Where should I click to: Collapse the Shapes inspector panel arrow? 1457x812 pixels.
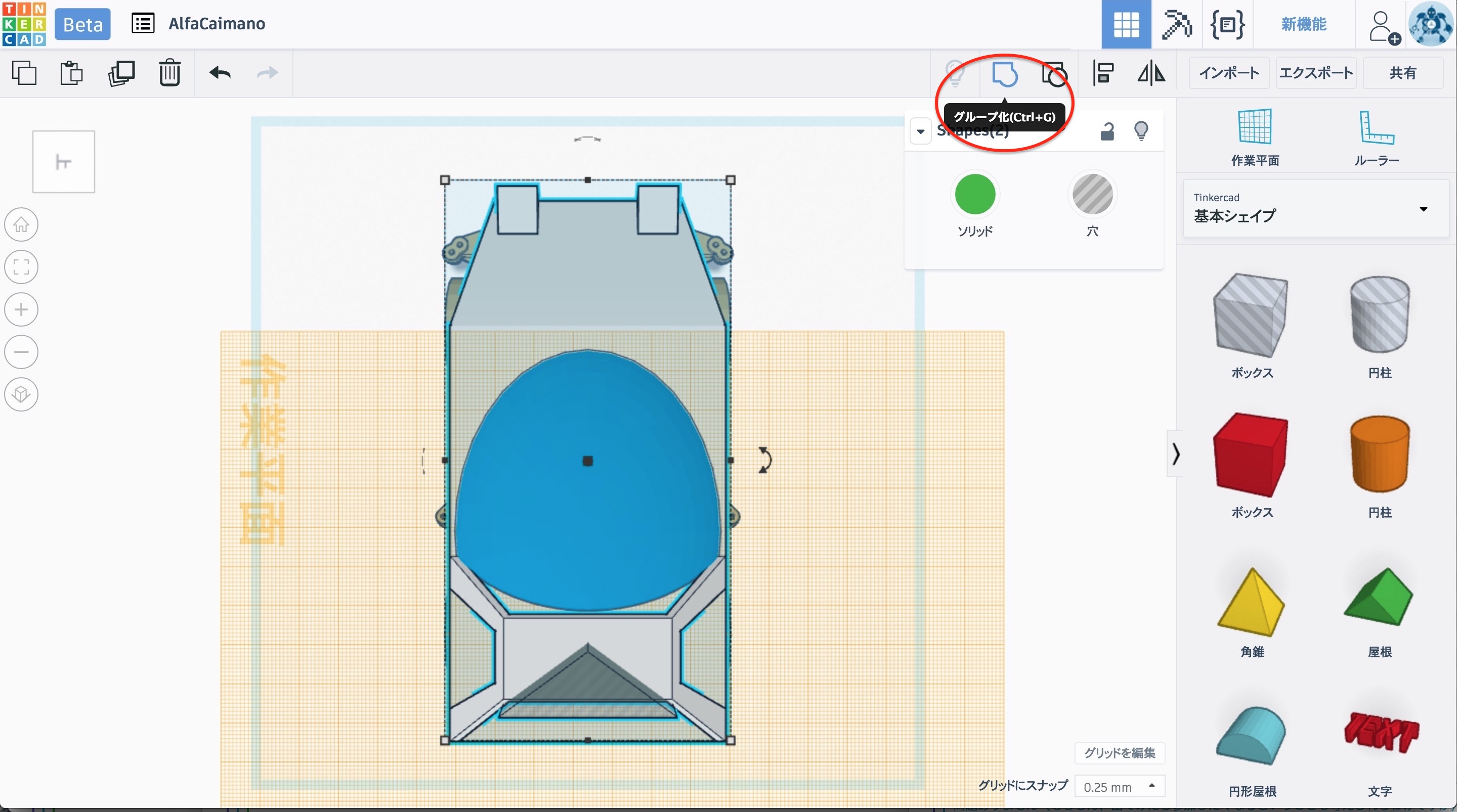pos(921,132)
